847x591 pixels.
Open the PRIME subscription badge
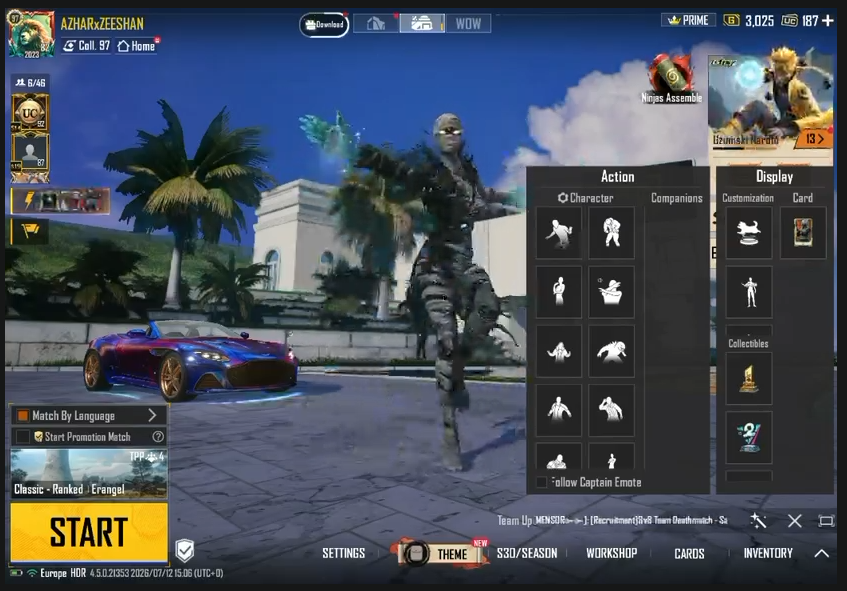click(x=688, y=20)
